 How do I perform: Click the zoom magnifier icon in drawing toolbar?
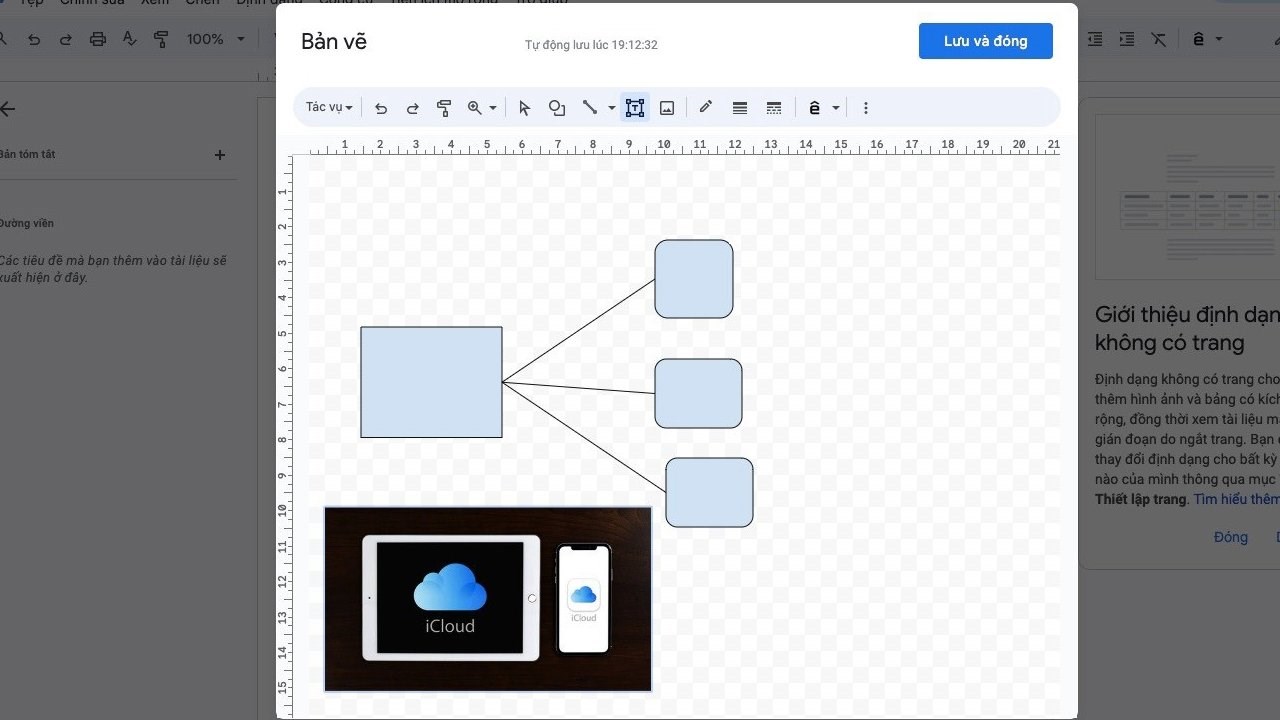tap(475, 108)
